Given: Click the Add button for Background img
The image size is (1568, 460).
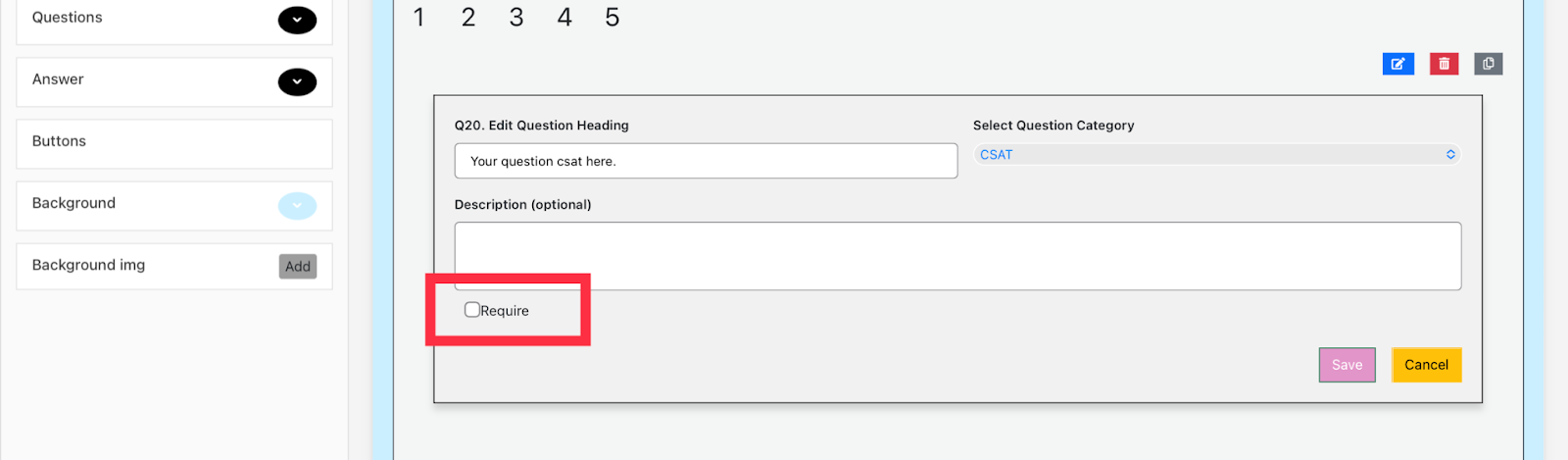Looking at the screenshot, I should click(x=298, y=266).
